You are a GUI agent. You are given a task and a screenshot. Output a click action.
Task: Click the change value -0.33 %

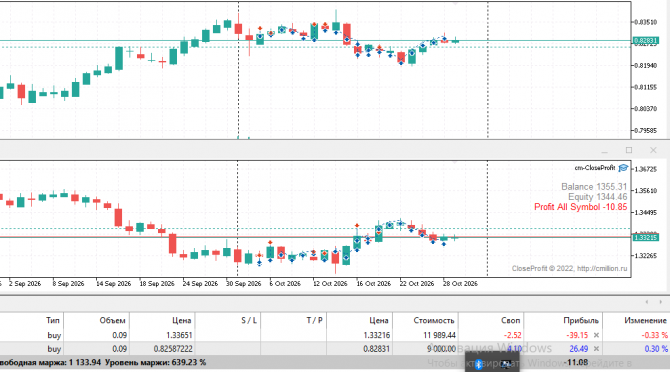tap(654, 335)
